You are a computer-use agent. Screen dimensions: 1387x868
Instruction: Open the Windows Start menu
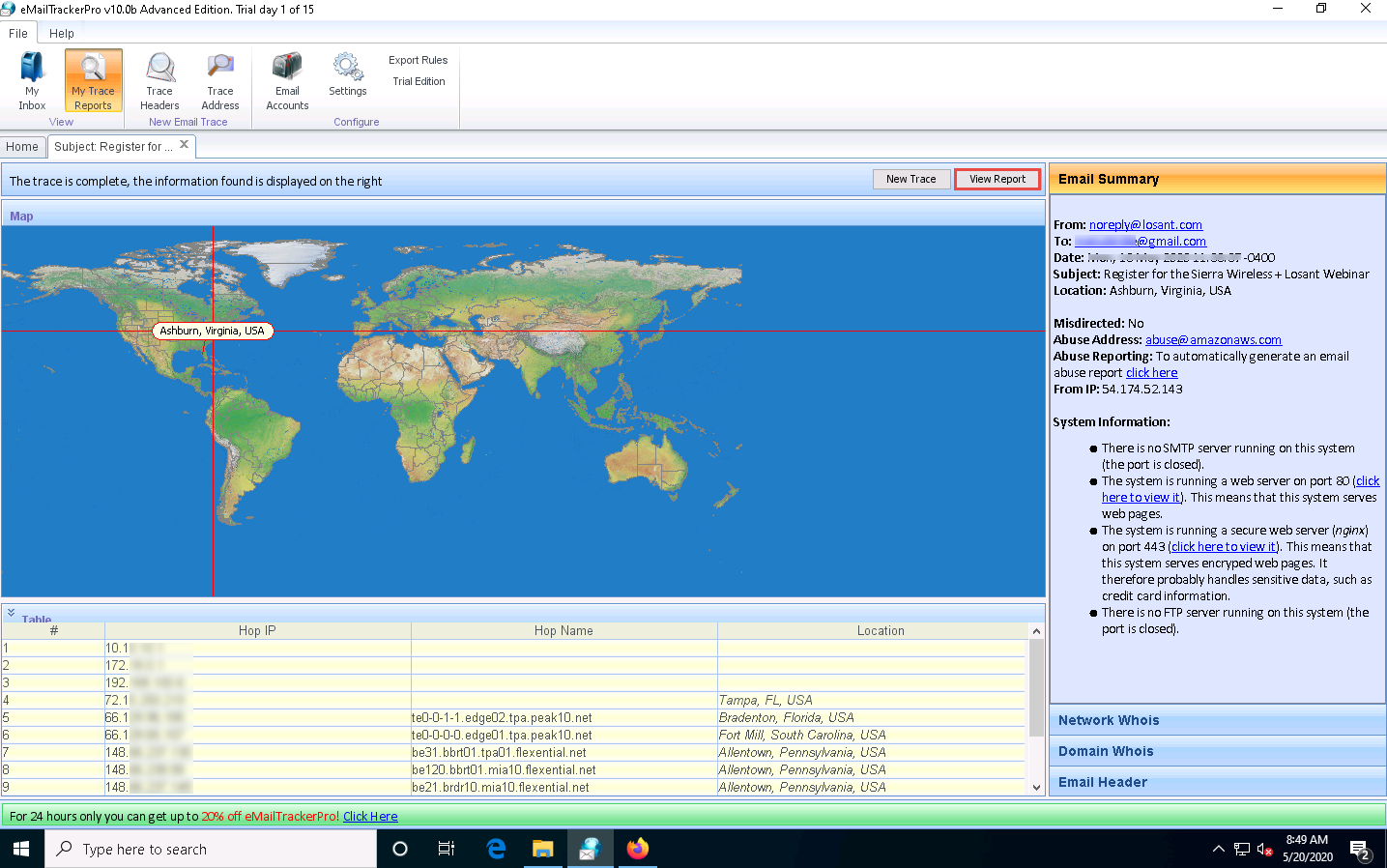coord(21,849)
